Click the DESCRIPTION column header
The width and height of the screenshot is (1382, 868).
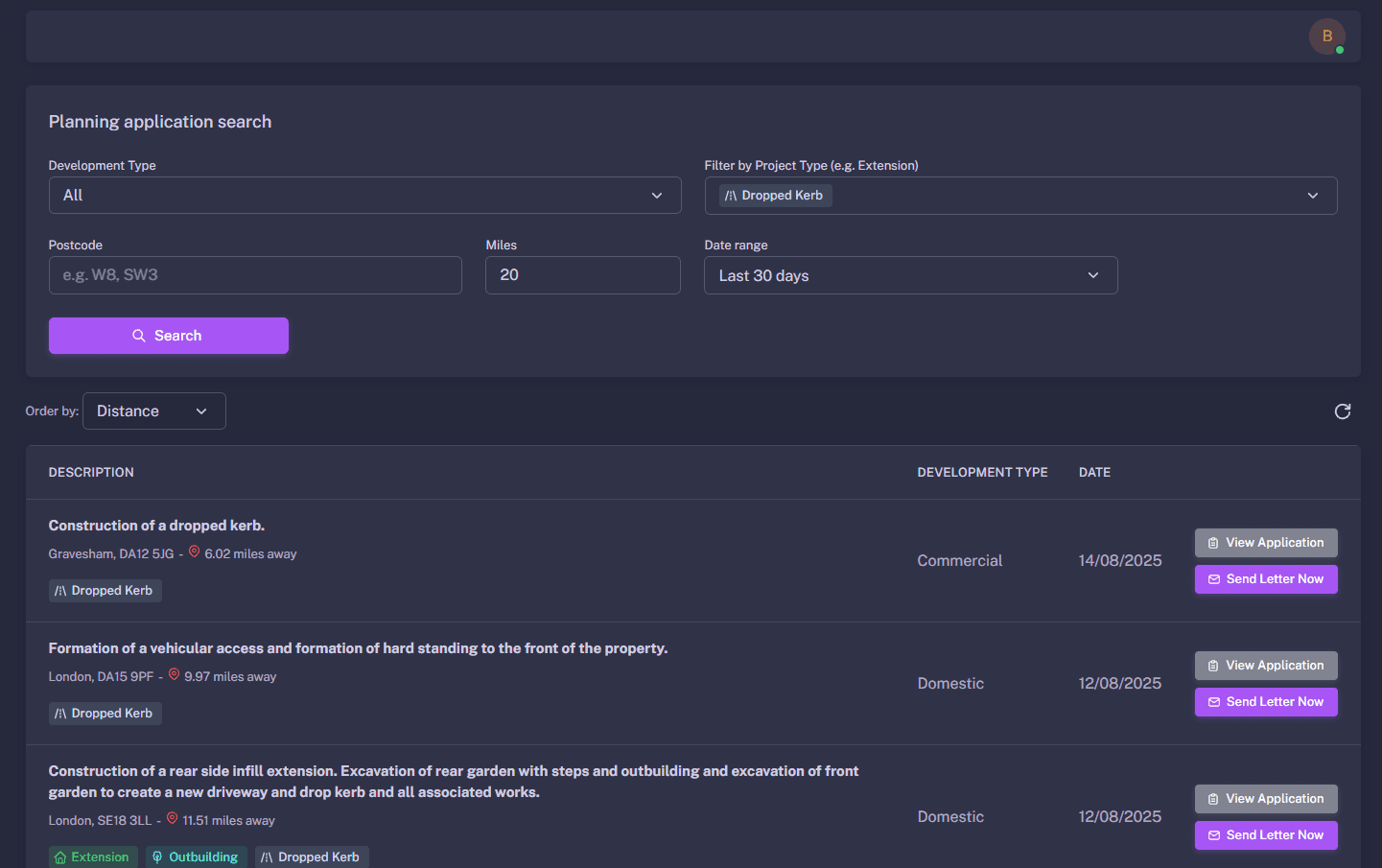[91, 472]
